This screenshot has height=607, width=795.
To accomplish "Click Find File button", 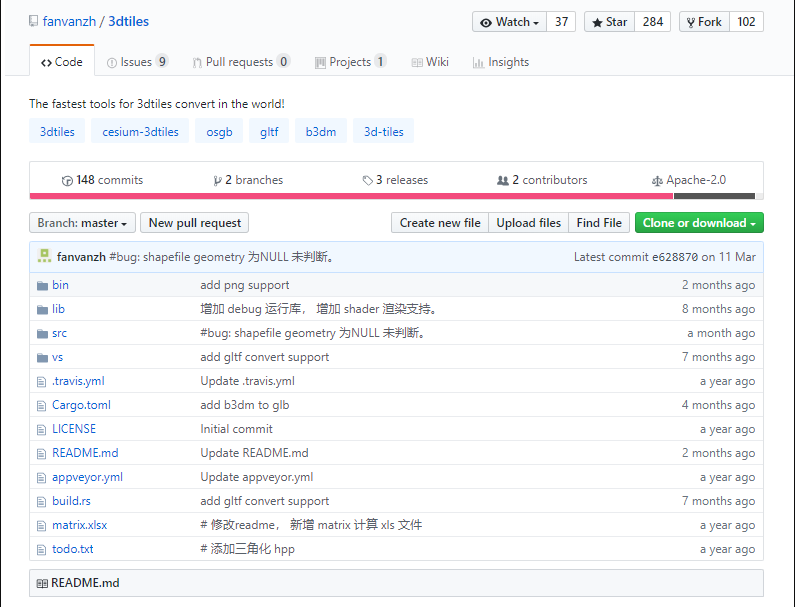I will tap(599, 223).
